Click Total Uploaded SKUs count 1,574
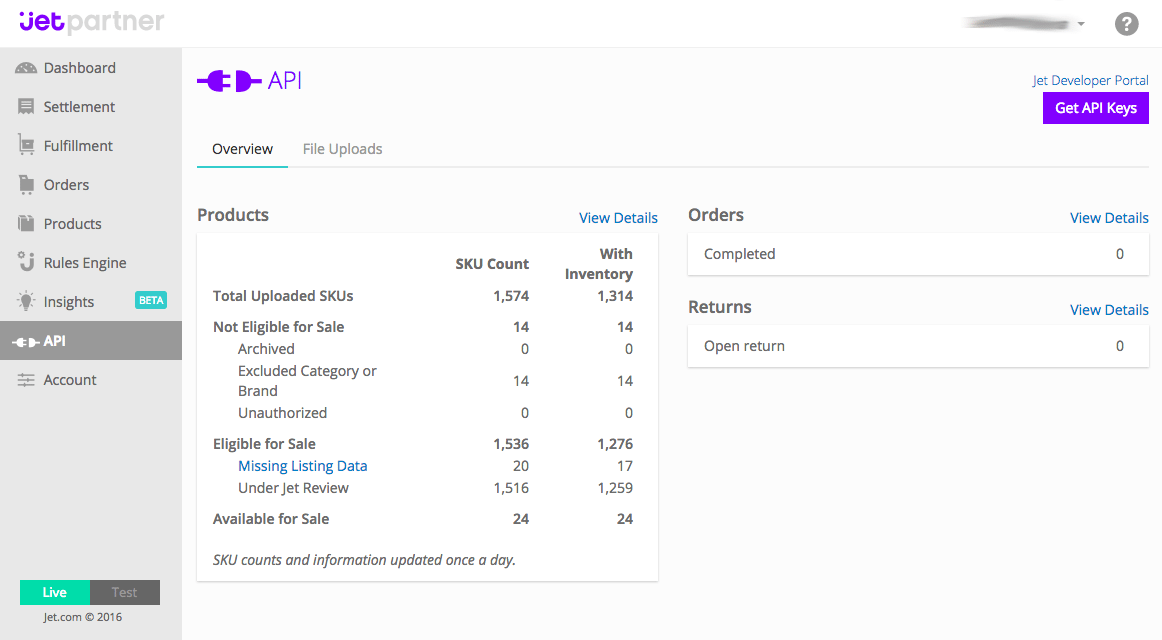1162x640 pixels. (511, 296)
